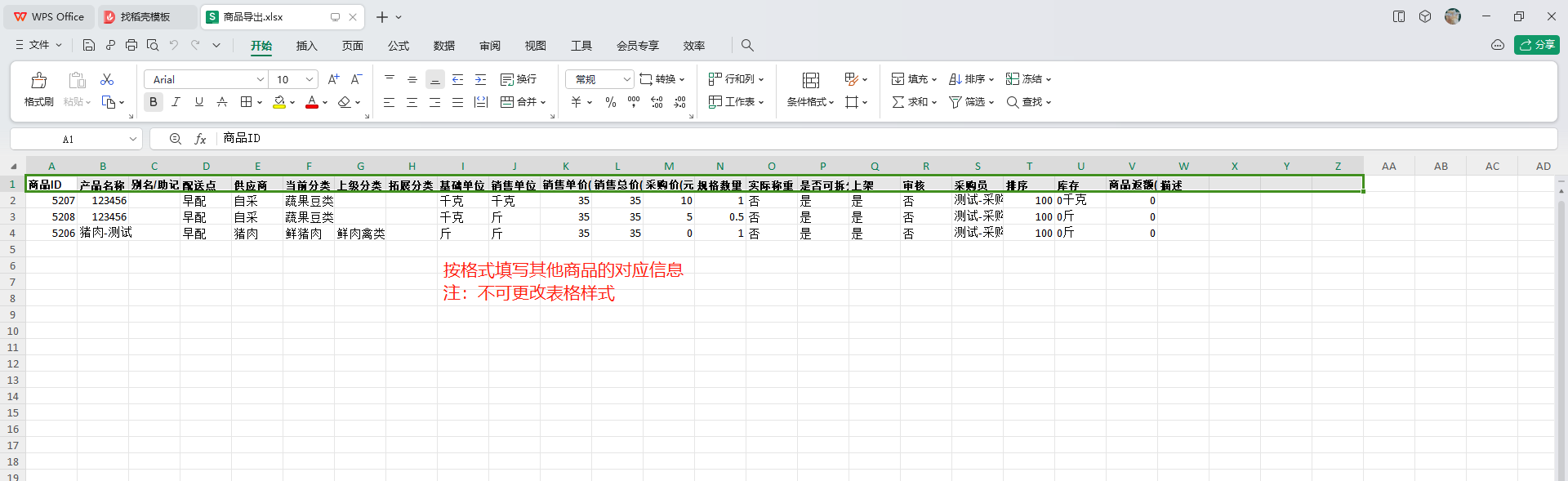Open the number format 常规 dropdown

[626, 79]
